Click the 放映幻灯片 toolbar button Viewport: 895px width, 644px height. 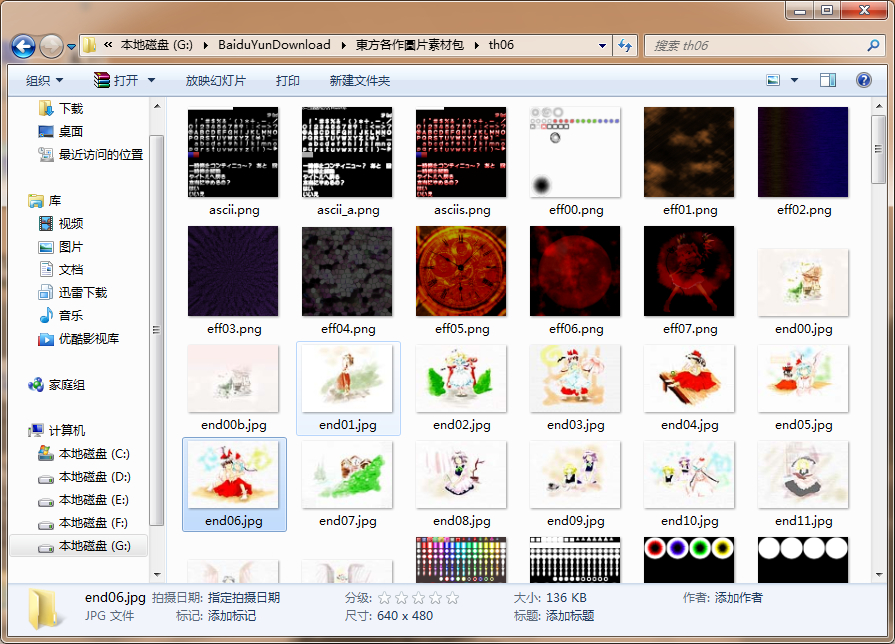(215, 80)
